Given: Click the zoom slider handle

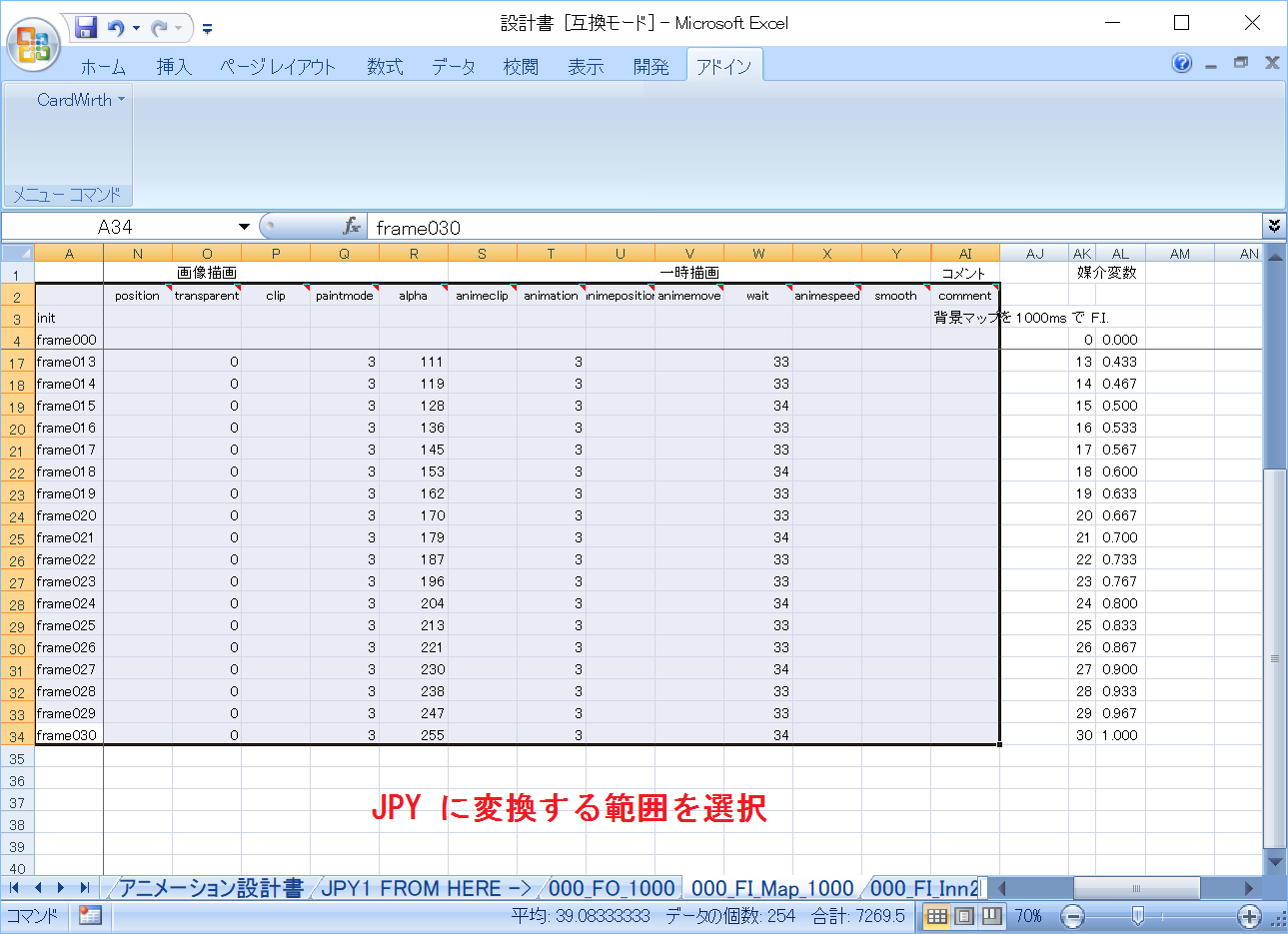Looking at the screenshot, I should pos(1137,916).
